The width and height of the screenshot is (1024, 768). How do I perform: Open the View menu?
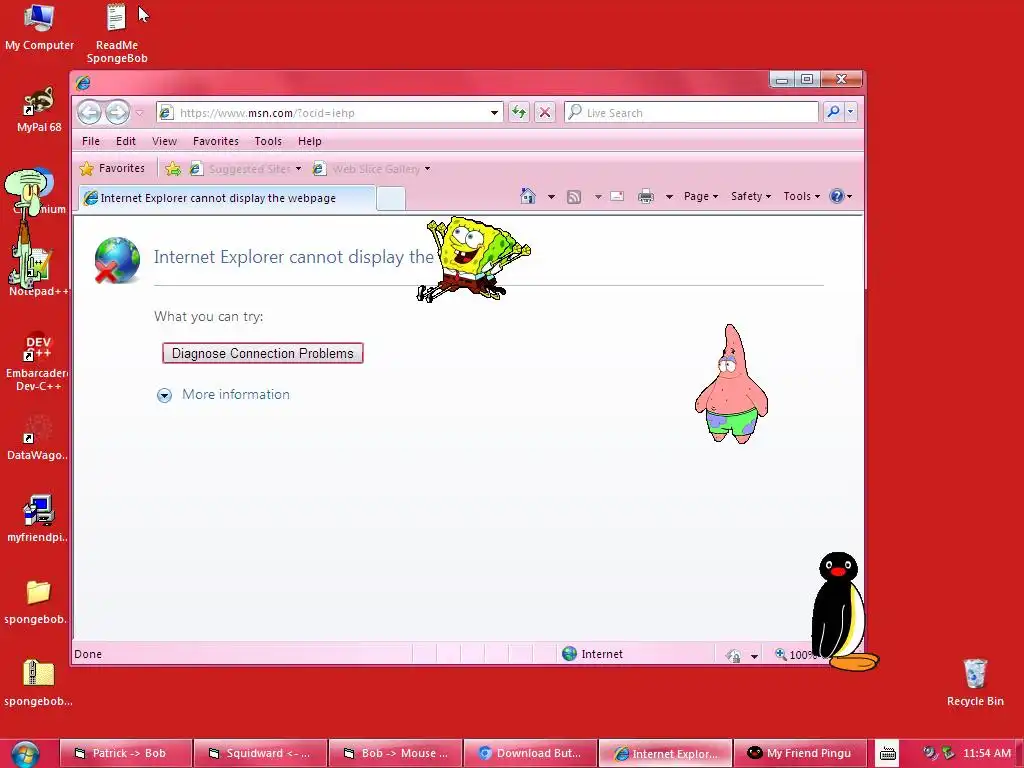[165, 141]
